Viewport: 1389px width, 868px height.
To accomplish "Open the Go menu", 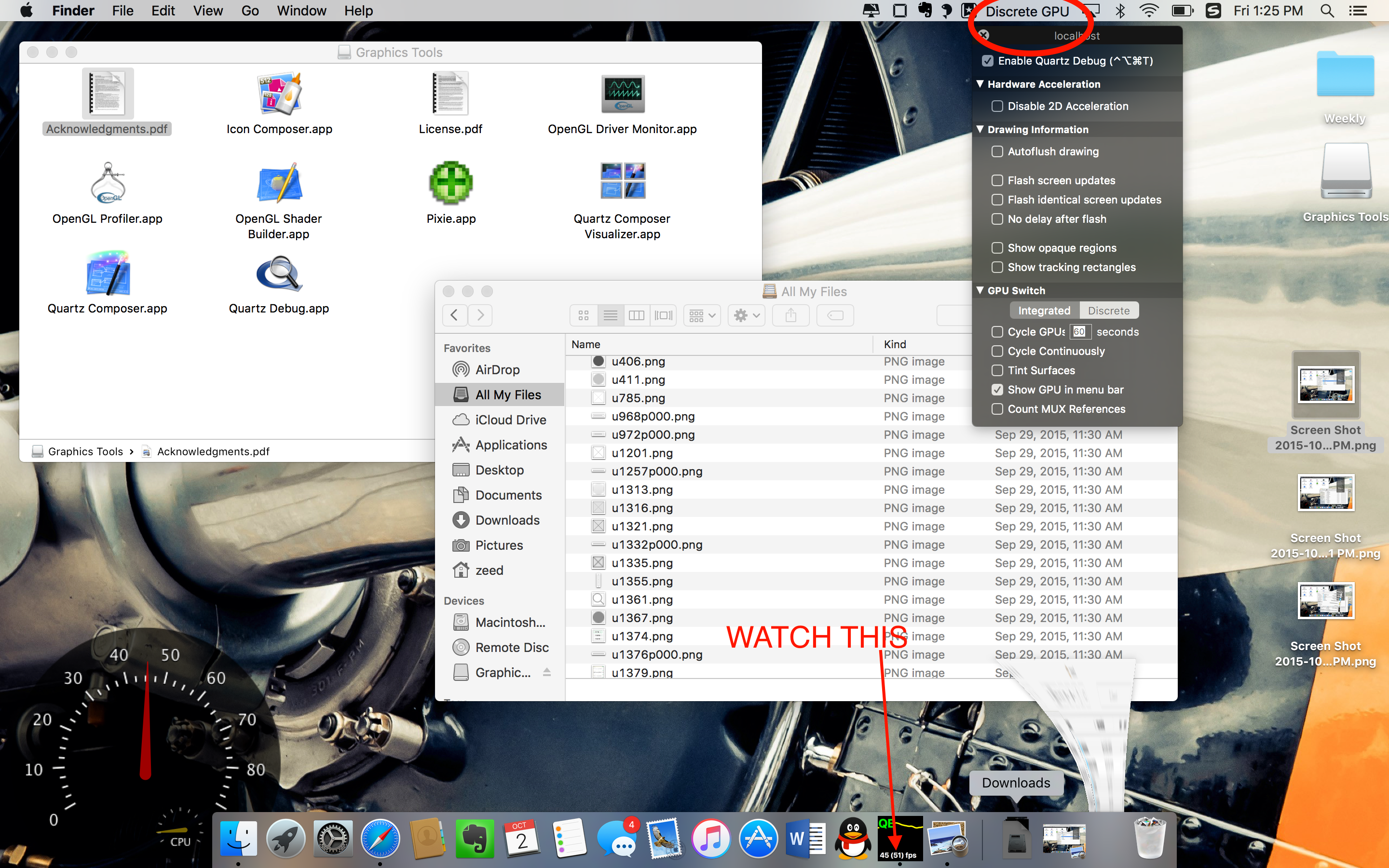I will click(250, 11).
